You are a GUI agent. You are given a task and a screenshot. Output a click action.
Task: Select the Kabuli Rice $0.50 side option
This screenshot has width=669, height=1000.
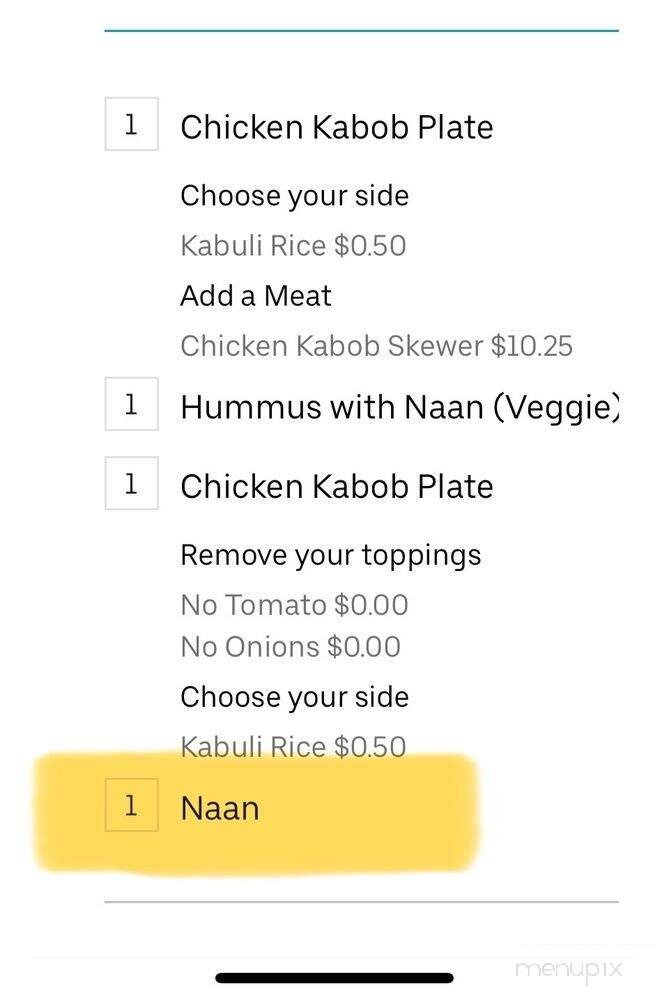click(294, 246)
